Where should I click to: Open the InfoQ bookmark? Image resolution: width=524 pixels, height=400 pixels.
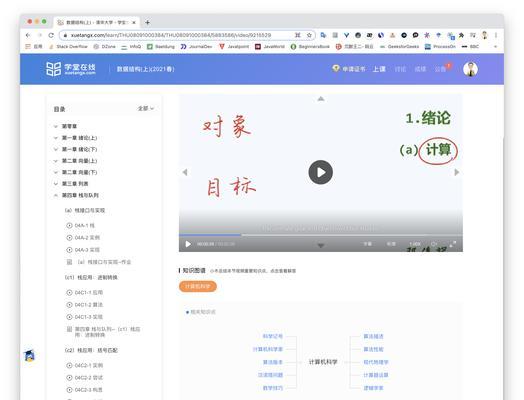pyautogui.click(x=131, y=46)
